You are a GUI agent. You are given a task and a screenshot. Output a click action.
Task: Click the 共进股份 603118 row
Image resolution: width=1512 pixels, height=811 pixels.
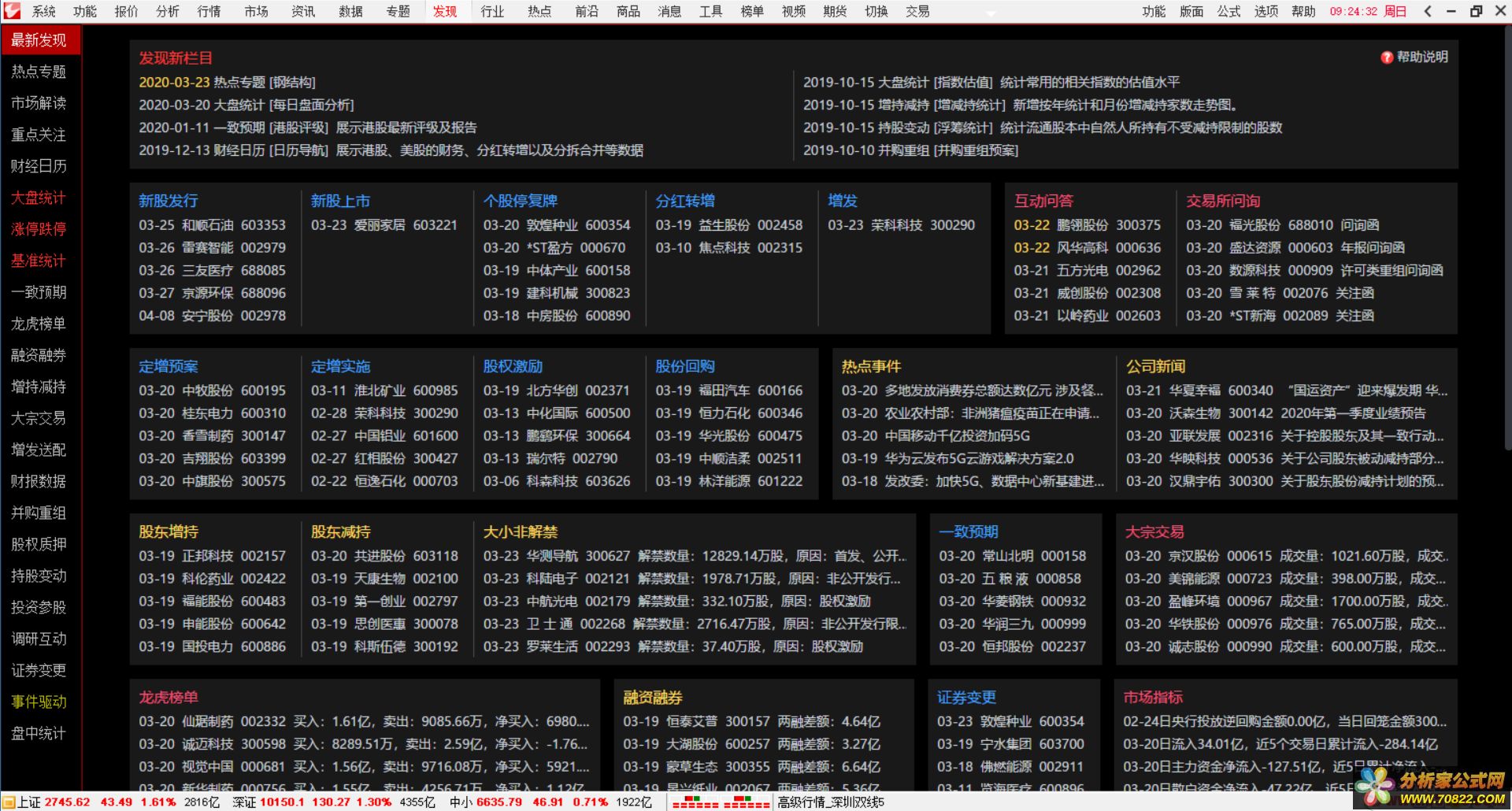click(x=384, y=556)
